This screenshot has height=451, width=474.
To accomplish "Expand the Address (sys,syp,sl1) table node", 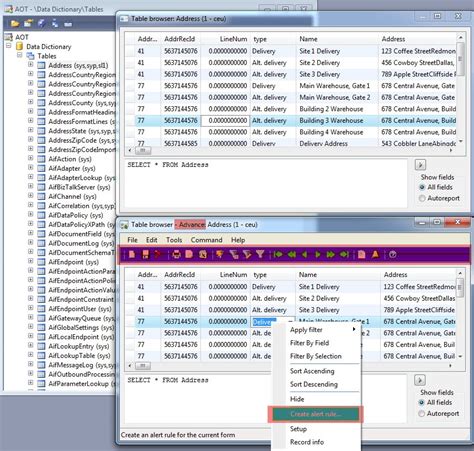I will click(x=31, y=64).
